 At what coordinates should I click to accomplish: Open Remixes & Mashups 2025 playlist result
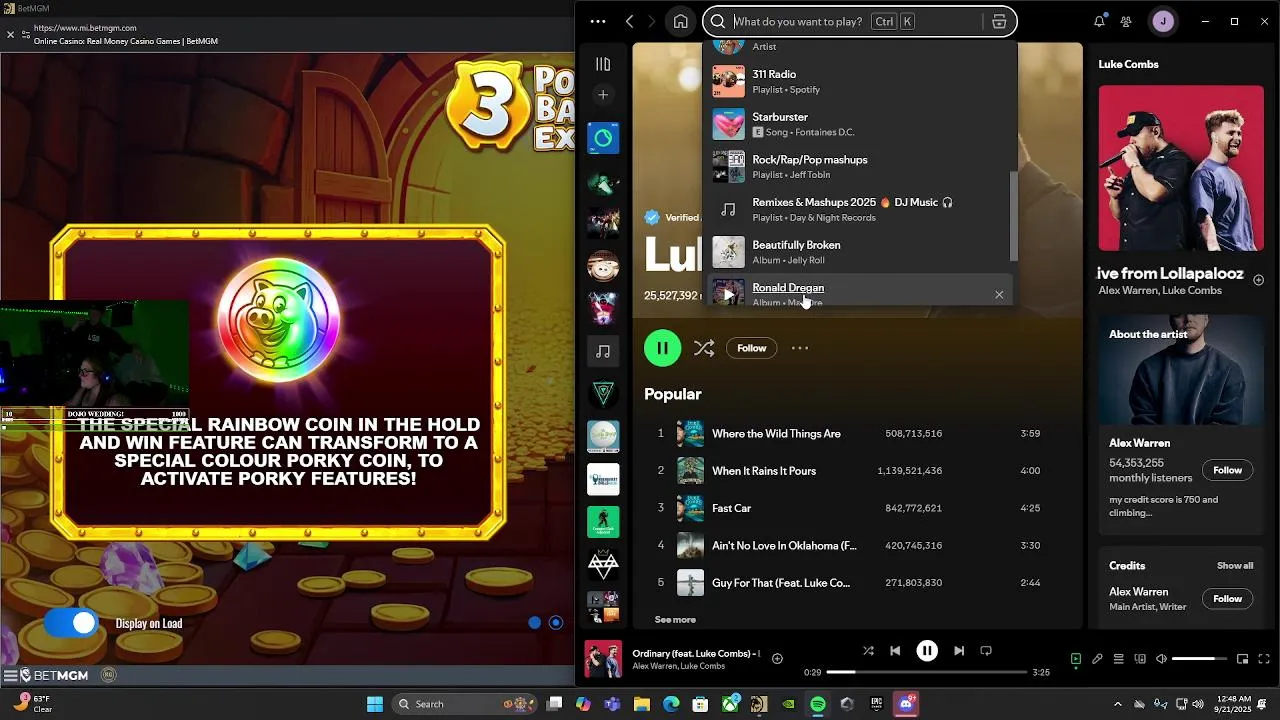click(x=860, y=209)
